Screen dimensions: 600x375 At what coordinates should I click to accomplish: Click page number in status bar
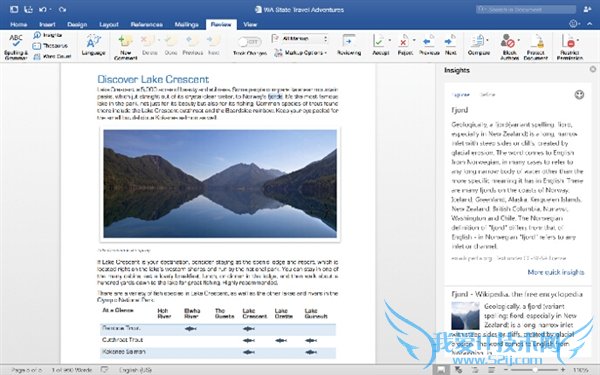pos(26,370)
